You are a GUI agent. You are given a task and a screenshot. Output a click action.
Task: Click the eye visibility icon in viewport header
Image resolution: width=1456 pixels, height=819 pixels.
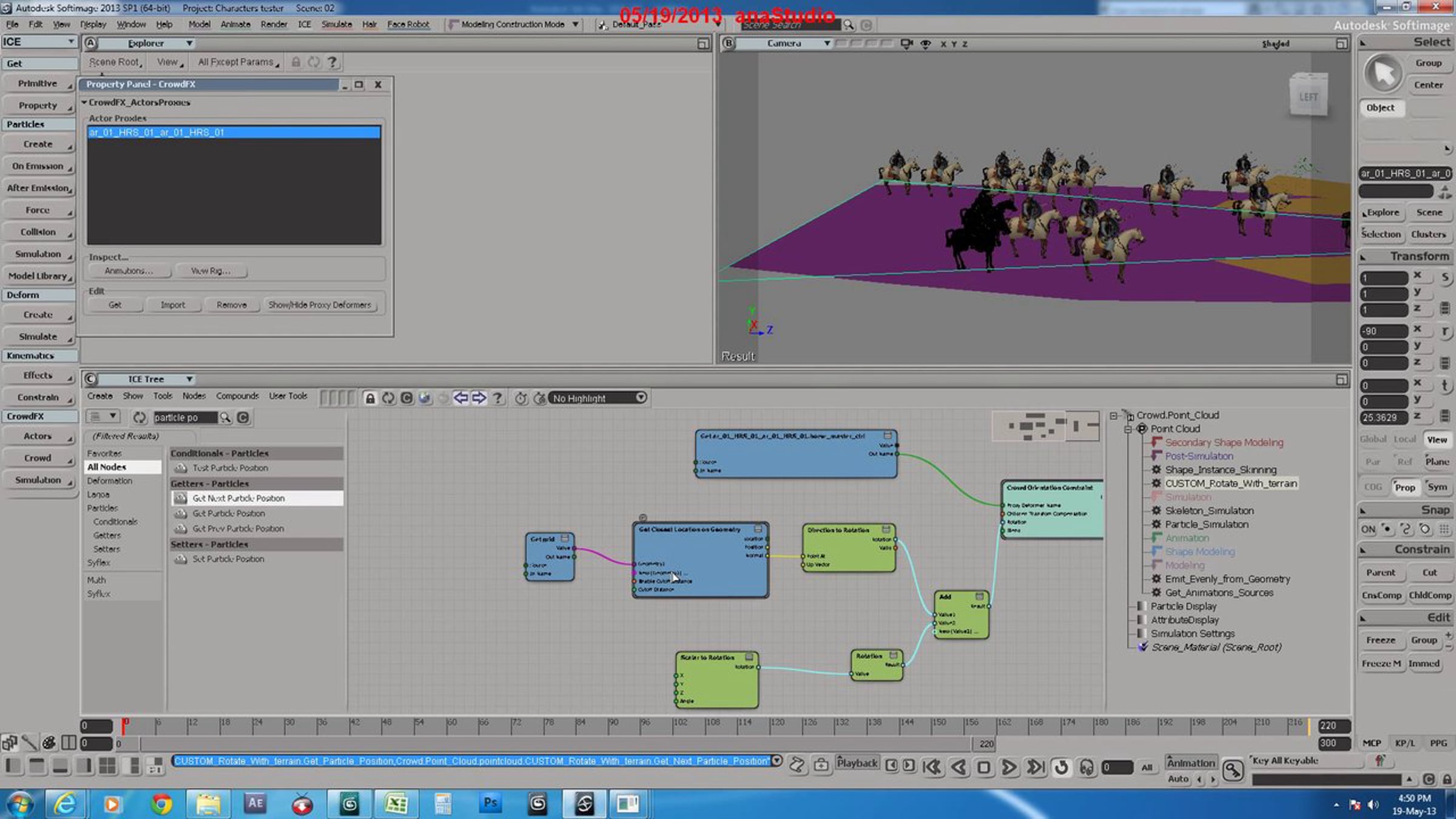click(925, 44)
